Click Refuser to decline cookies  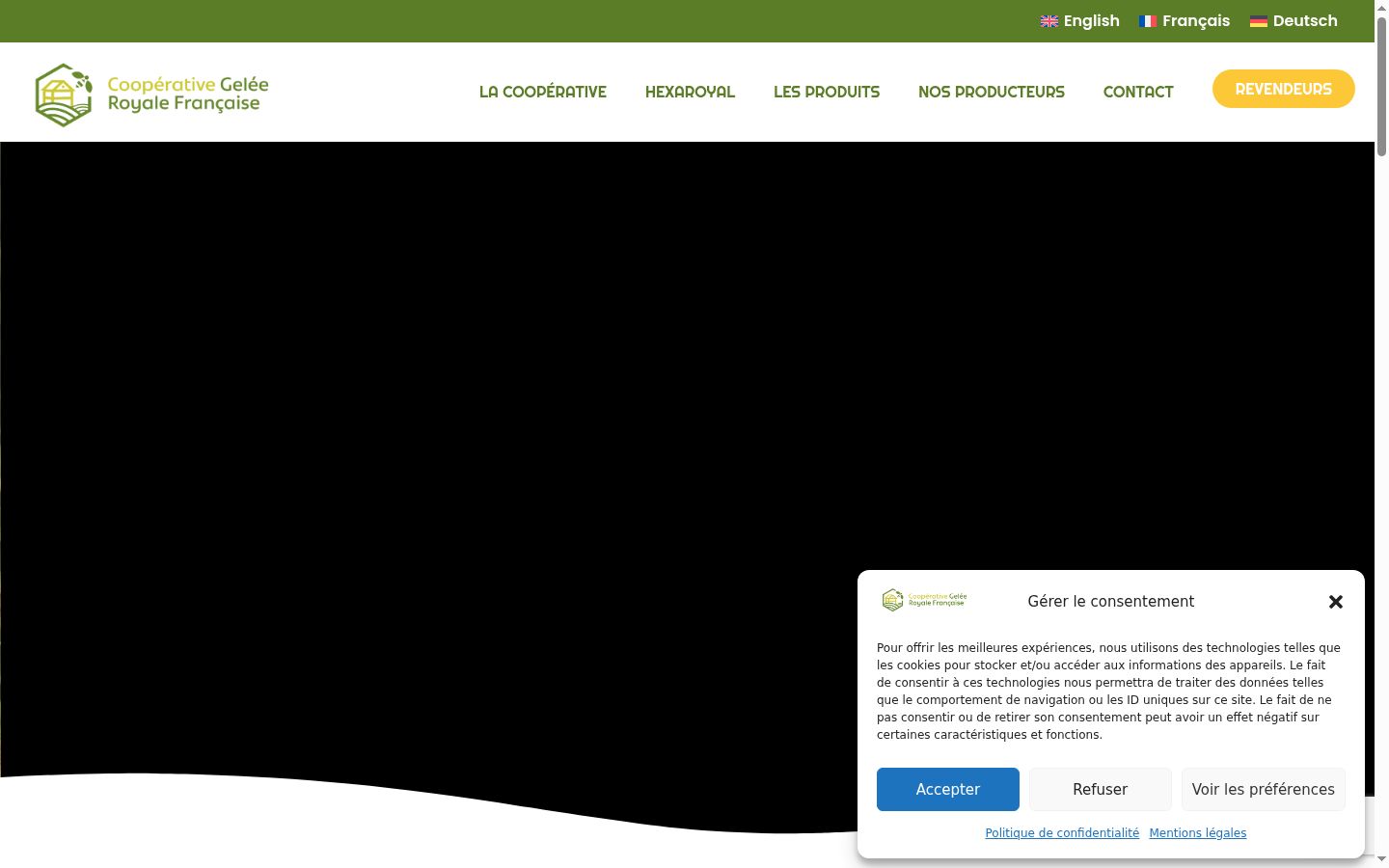tap(1101, 789)
